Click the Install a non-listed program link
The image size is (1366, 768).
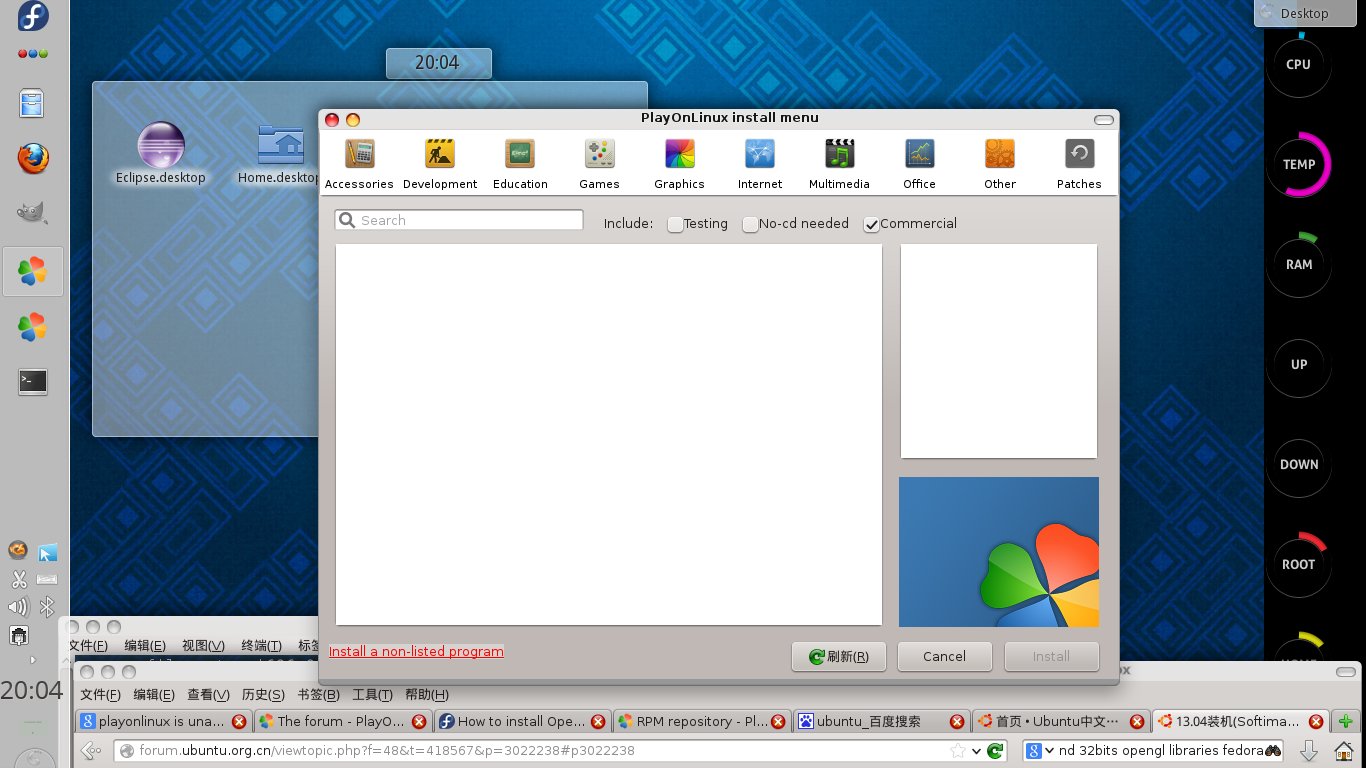(x=416, y=651)
